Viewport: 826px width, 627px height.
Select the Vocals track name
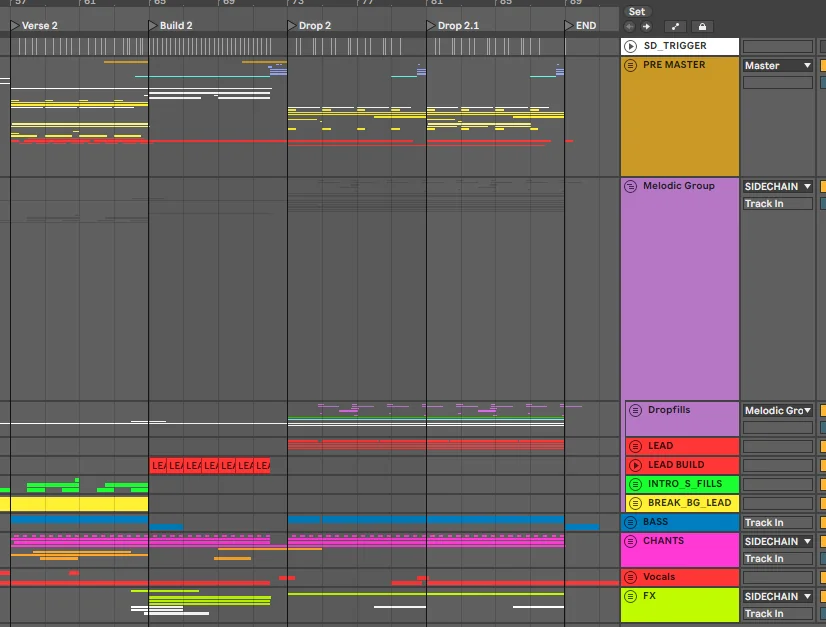[658, 576]
